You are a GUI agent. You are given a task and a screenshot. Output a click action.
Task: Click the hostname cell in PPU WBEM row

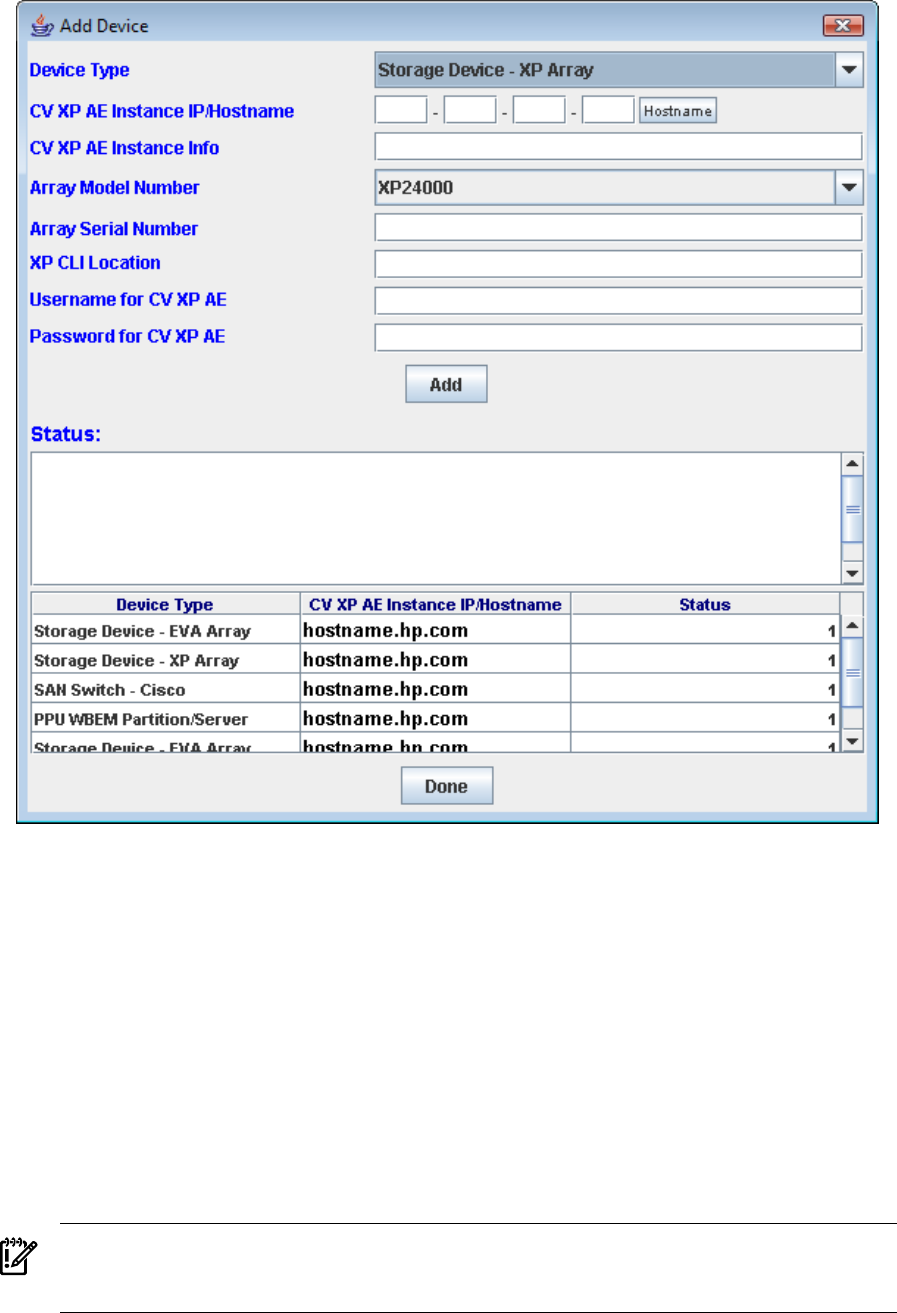435,718
